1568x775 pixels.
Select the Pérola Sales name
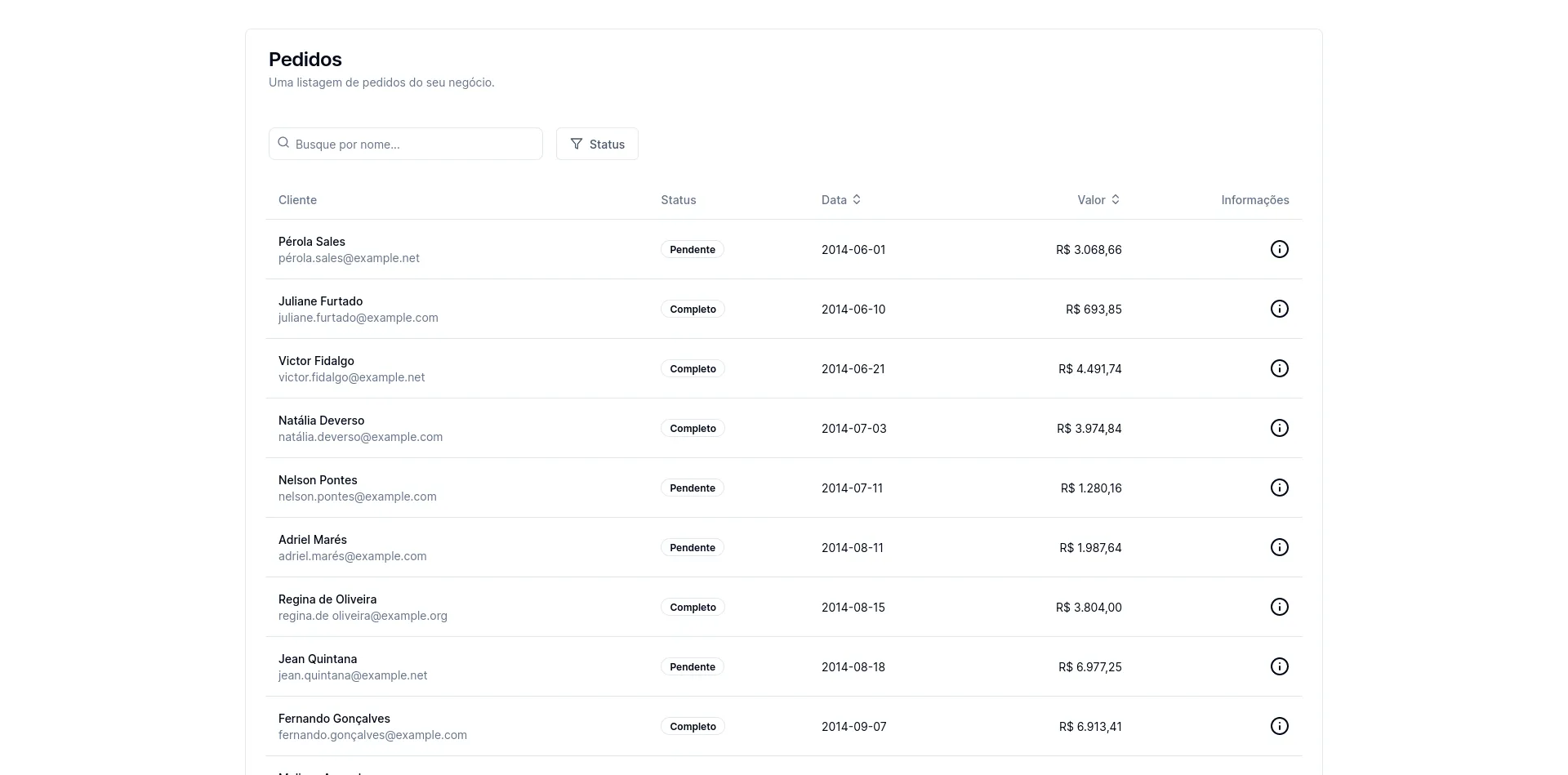pos(312,242)
